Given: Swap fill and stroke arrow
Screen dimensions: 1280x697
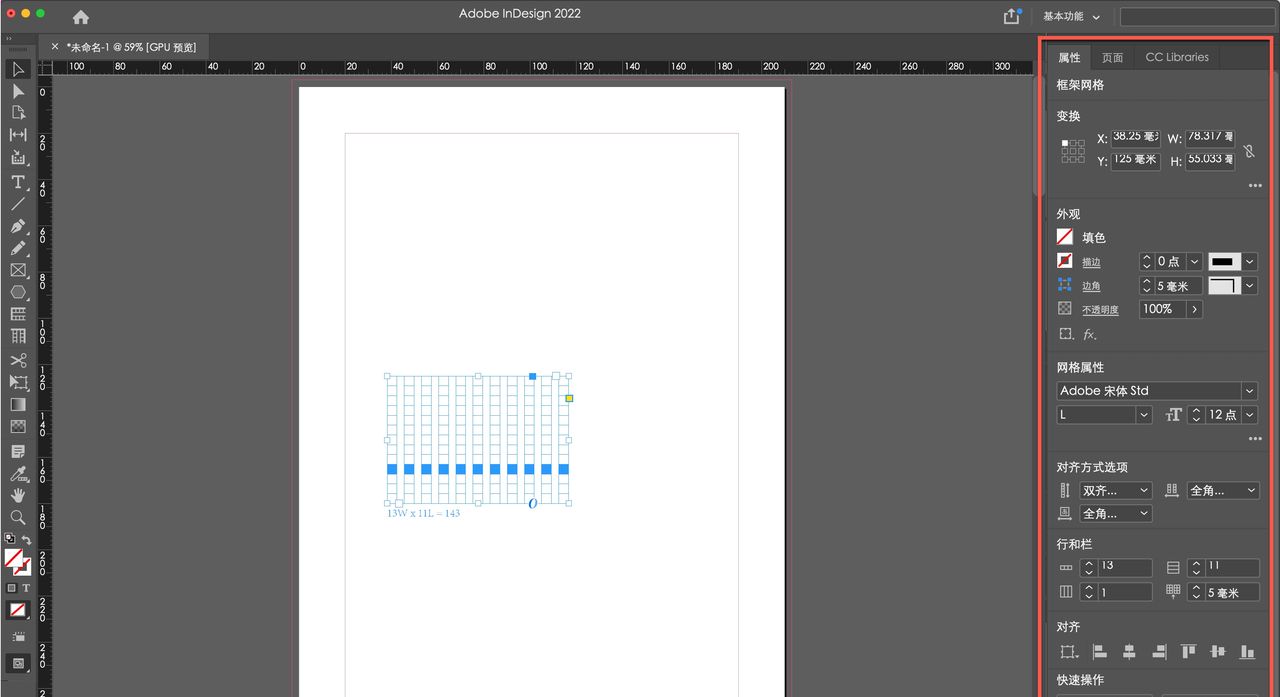Looking at the screenshot, I should pyautogui.click(x=26, y=540).
